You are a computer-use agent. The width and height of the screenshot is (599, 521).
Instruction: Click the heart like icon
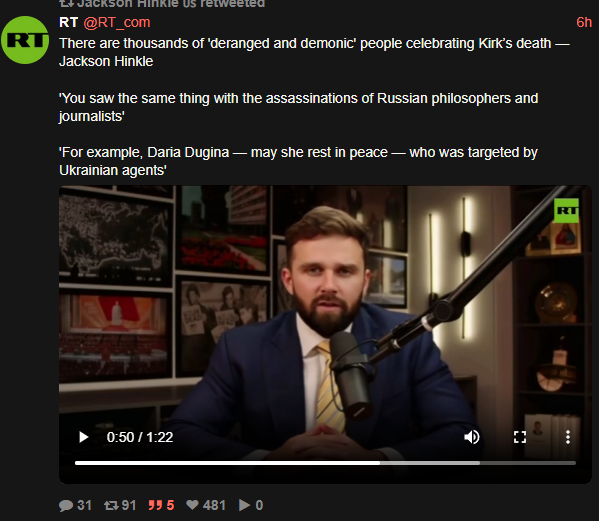point(192,505)
